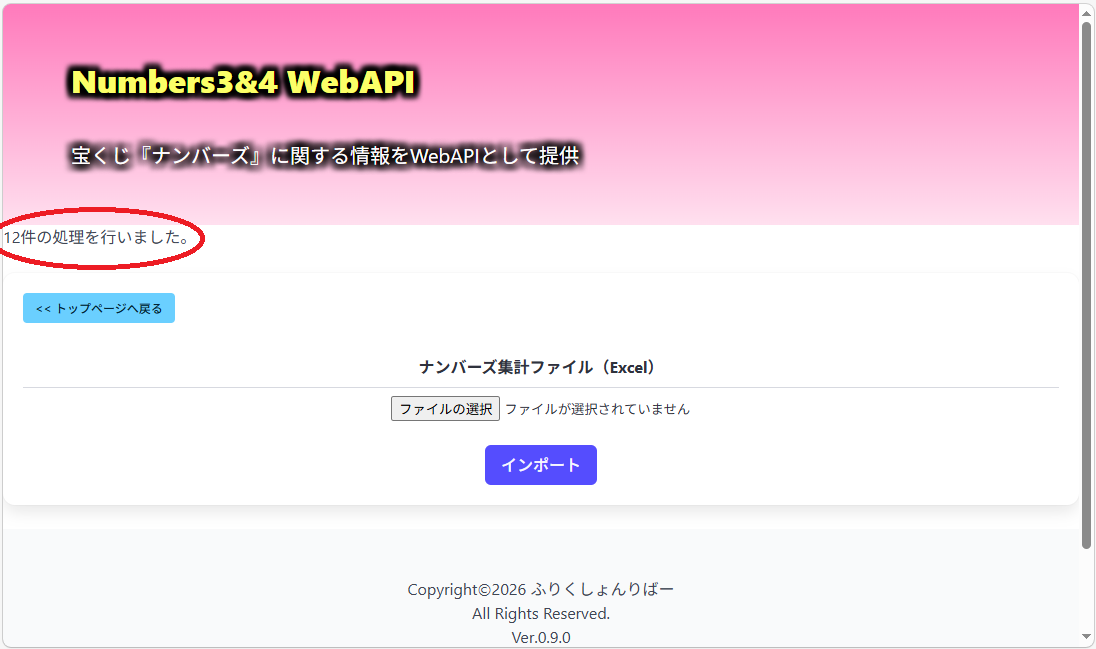The height and width of the screenshot is (649, 1096).
Task: Click the ファイルが選択されていません label
Action: 597,409
